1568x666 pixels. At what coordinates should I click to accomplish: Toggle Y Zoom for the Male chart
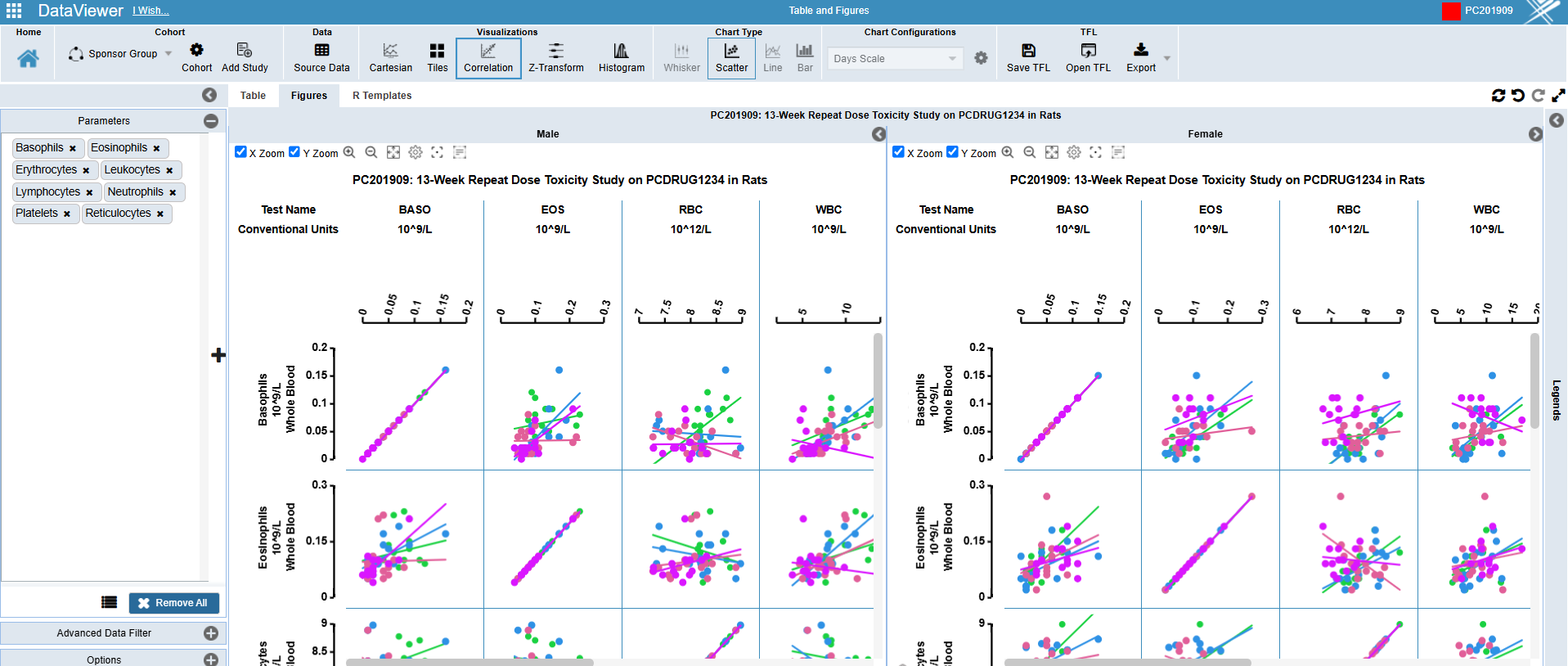tap(294, 152)
